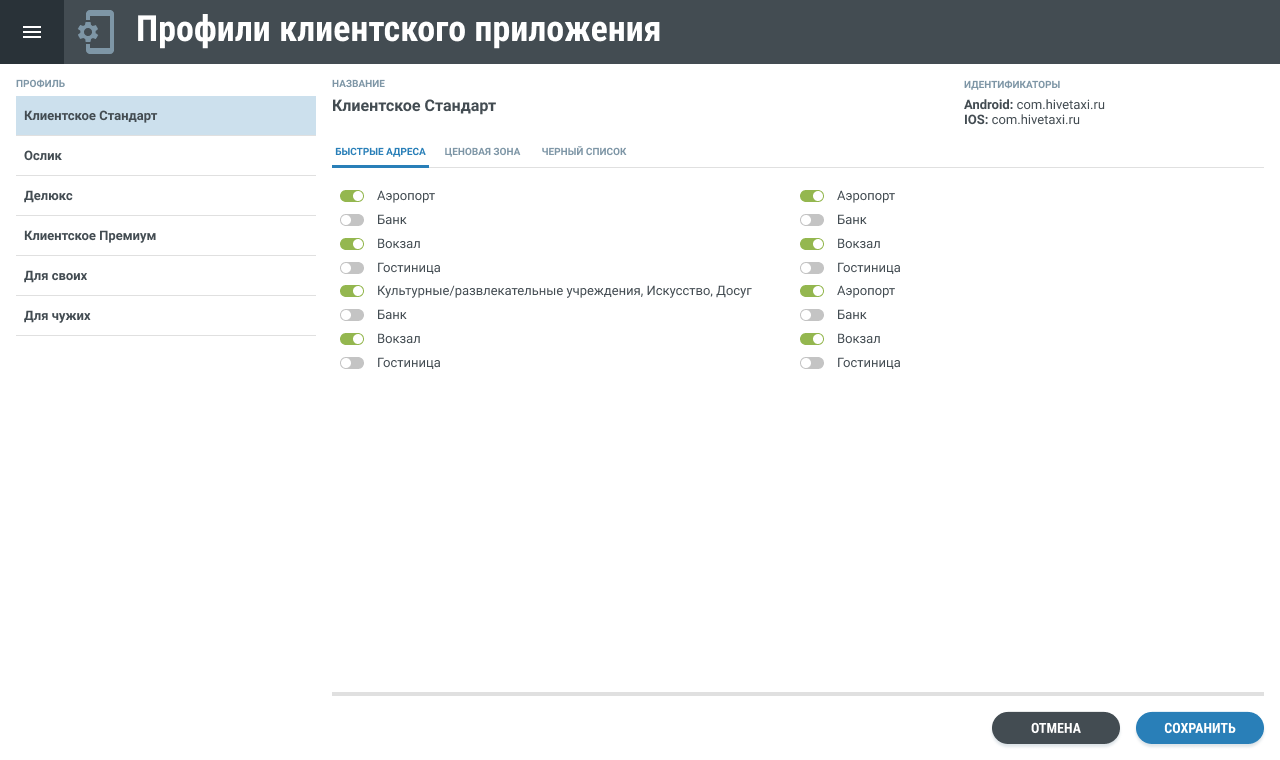Select the Для своих profile
This screenshot has height=760, width=1280.
coord(166,276)
